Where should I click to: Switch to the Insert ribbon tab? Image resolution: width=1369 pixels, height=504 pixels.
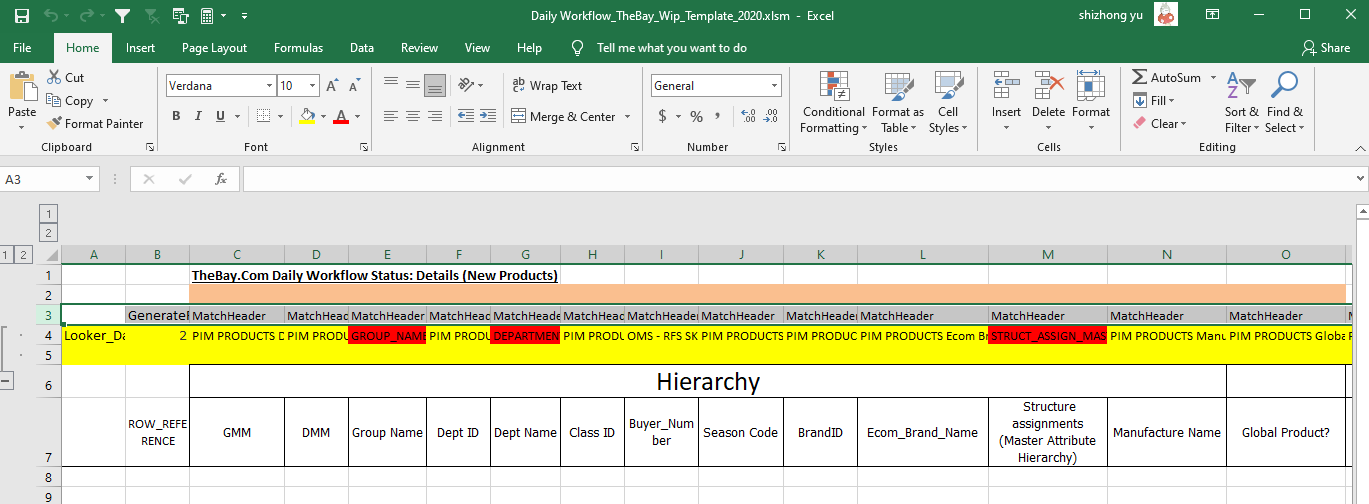point(140,48)
